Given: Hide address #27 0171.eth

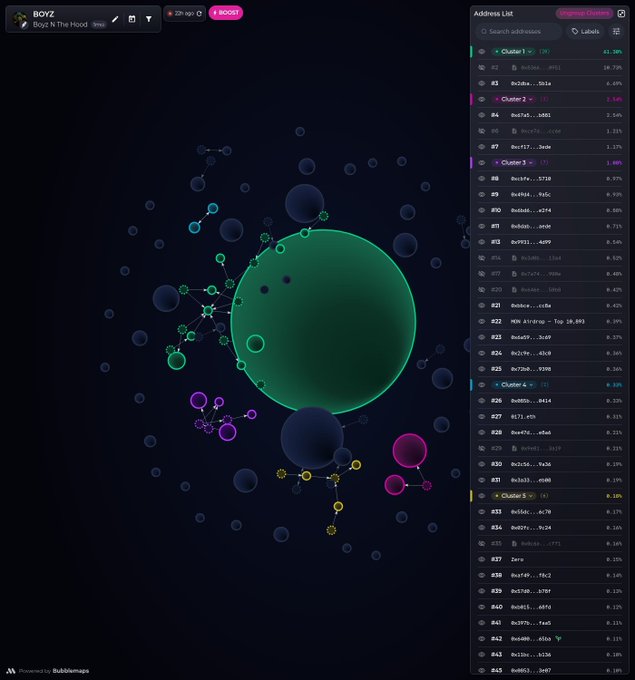Looking at the screenshot, I should pyautogui.click(x=481, y=416).
